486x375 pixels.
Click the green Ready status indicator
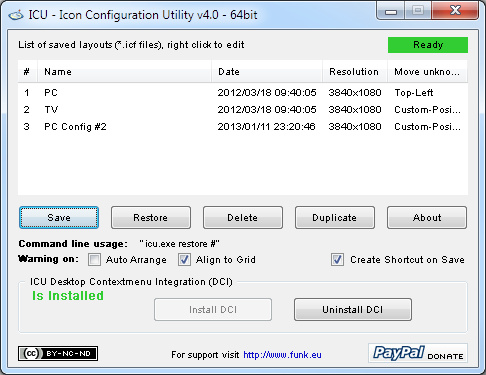428,45
